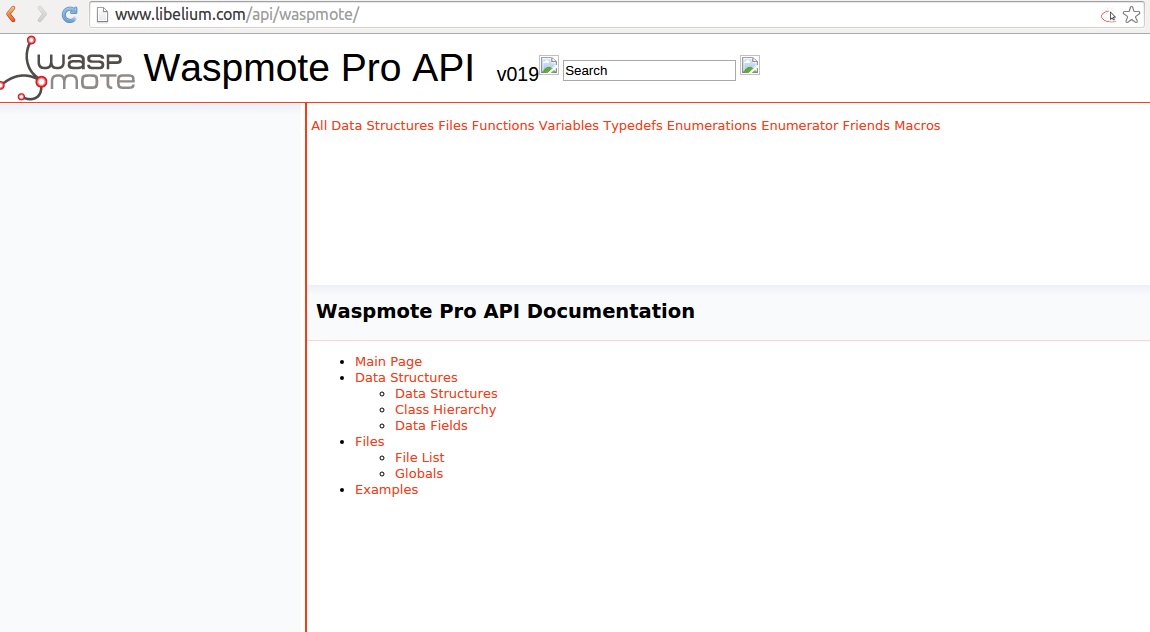Image resolution: width=1150 pixels, height=632 pixels.
Task: Click the browser back arrow
Action: pos(12,15)
